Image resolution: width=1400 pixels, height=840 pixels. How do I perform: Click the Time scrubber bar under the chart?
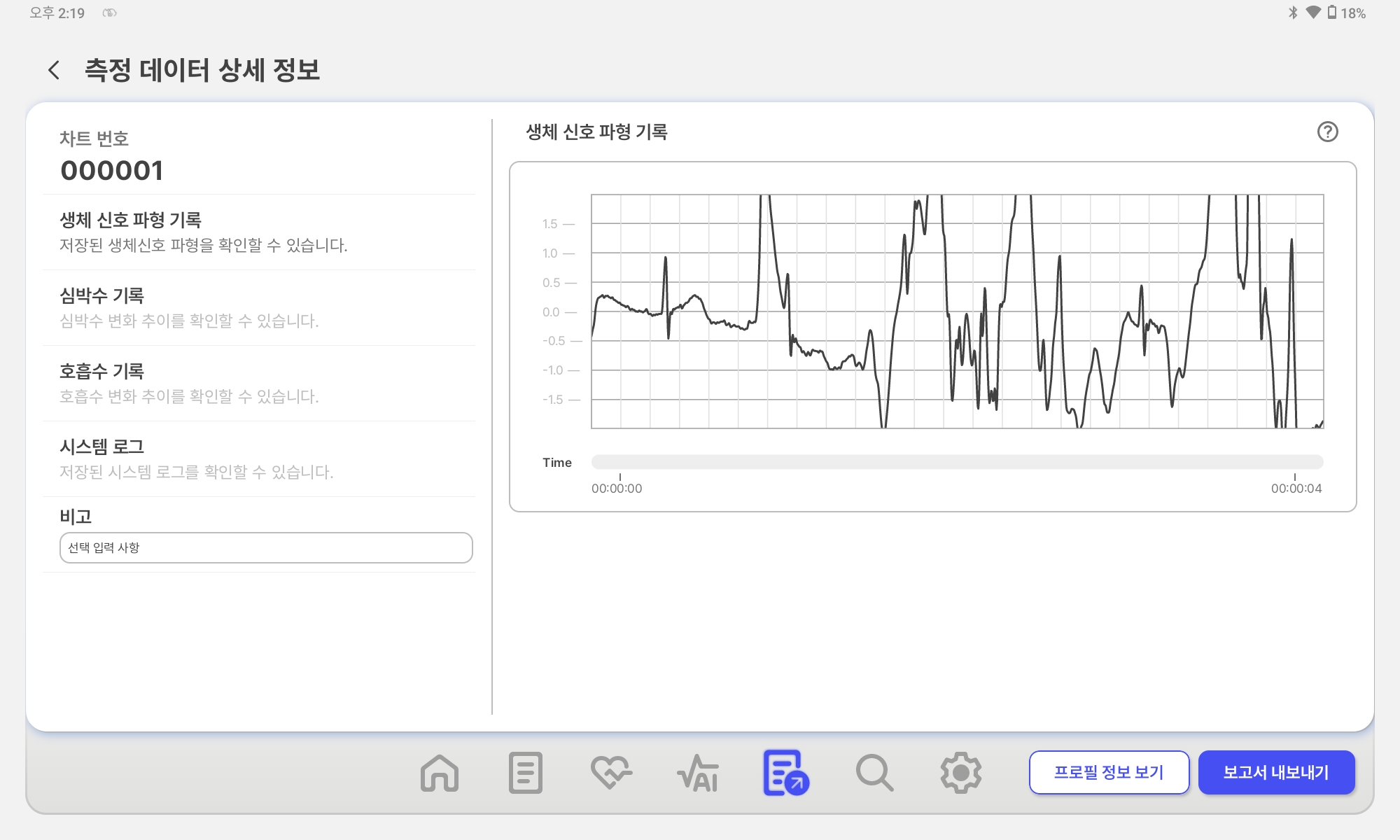click(957, 462)
